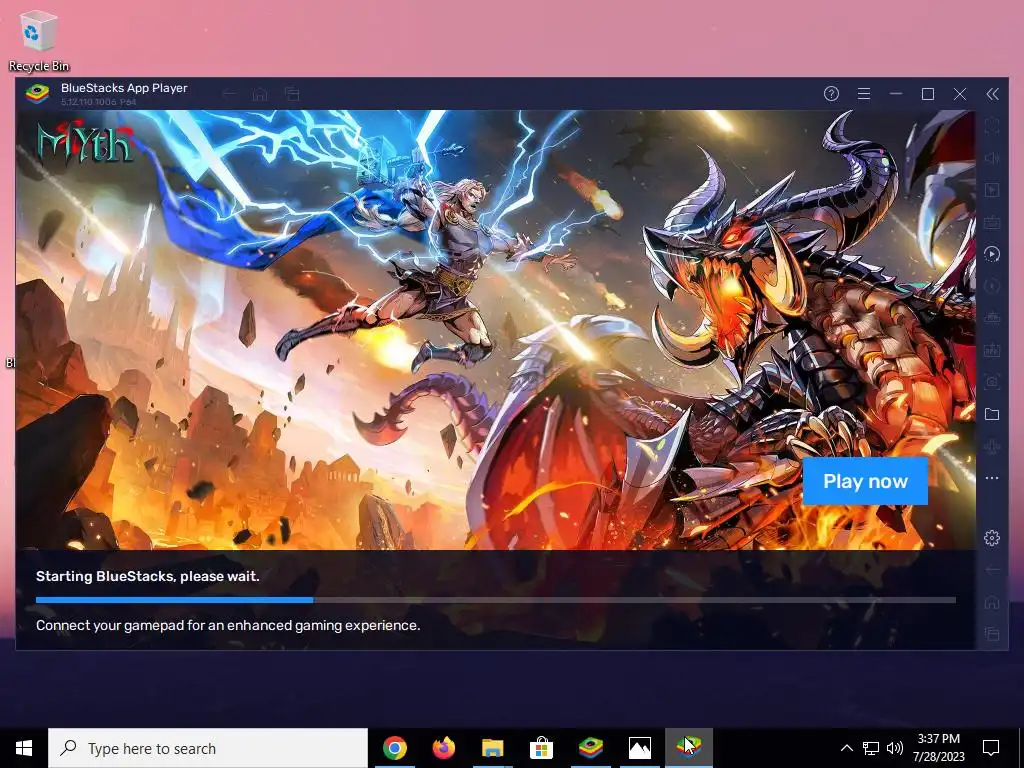Click the 'Connect your gamepad' tip text
1024x768 pixels.
228,626
